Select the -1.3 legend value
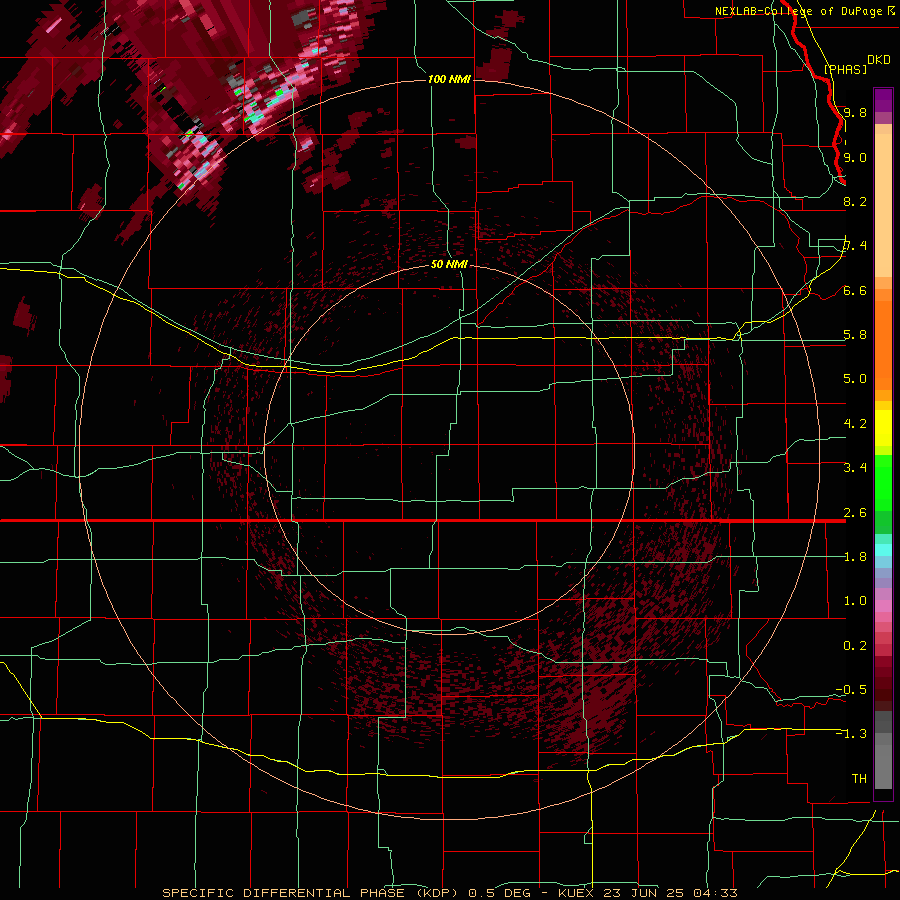 pos(851,734)
